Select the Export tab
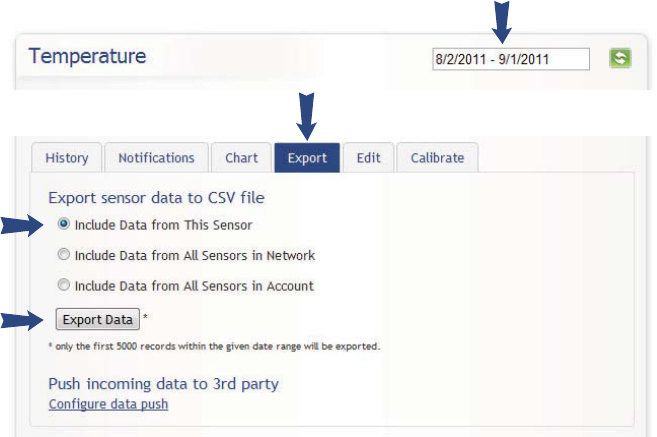 [x=307, y=158]
